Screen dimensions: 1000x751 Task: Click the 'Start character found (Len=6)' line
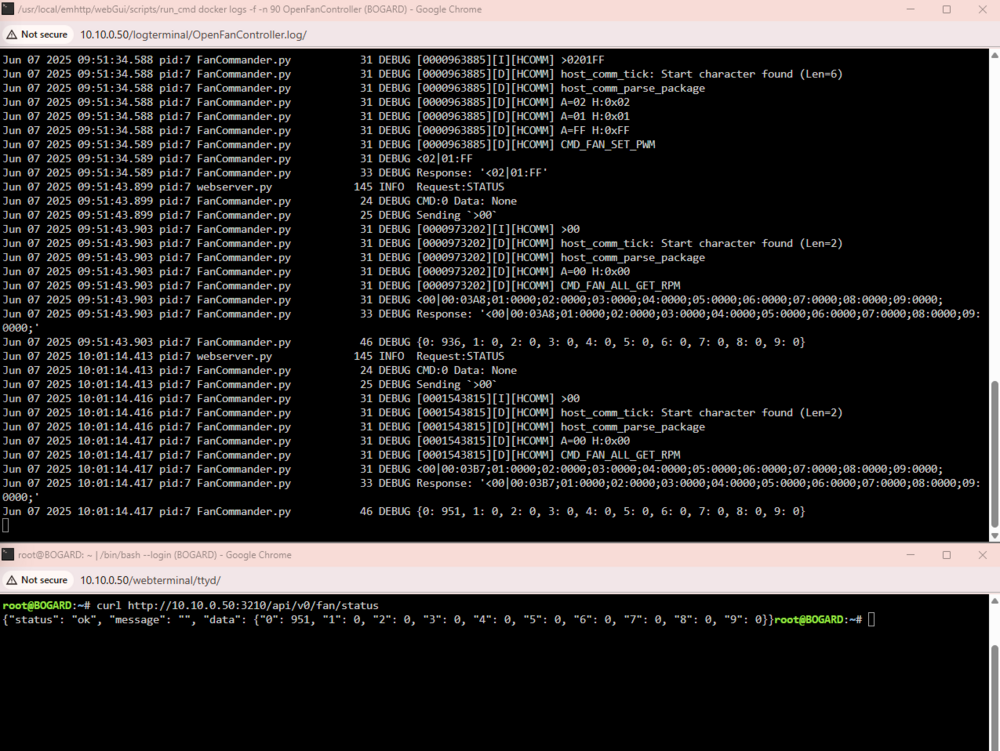tap(422, 74)
